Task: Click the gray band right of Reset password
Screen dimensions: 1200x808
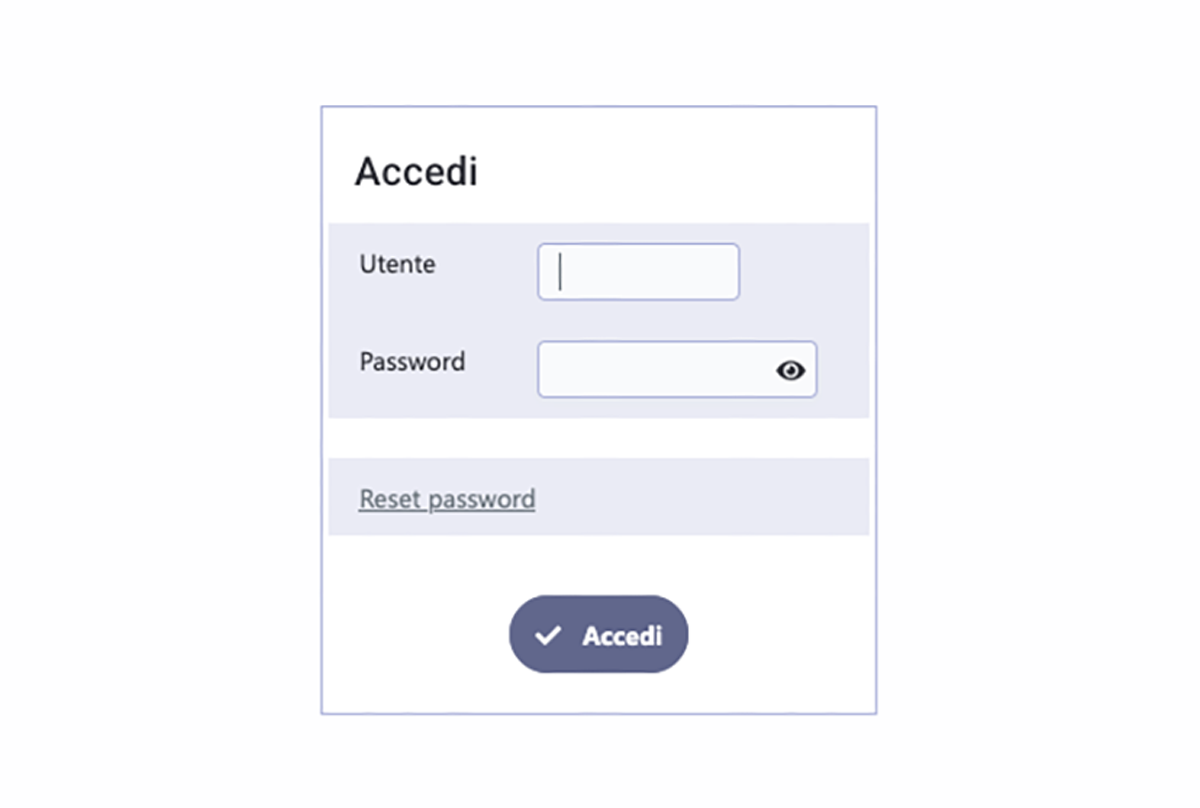Action: (700, 497)
